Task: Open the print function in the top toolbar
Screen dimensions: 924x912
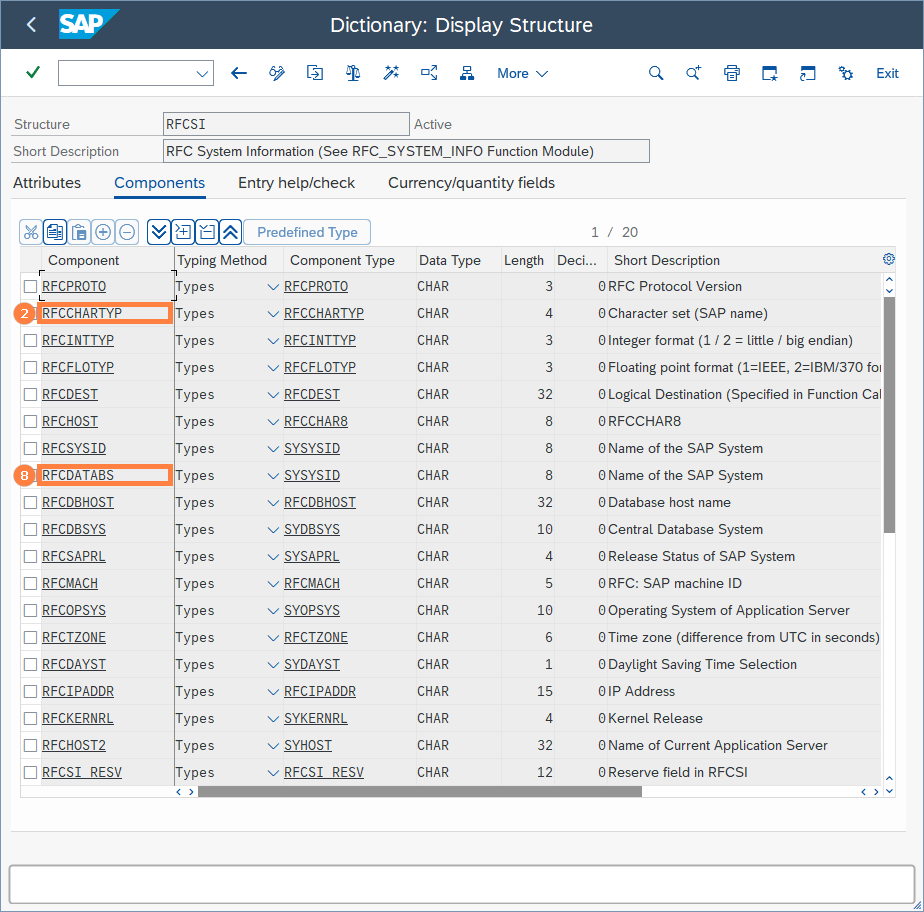Action: click(732, 73)
